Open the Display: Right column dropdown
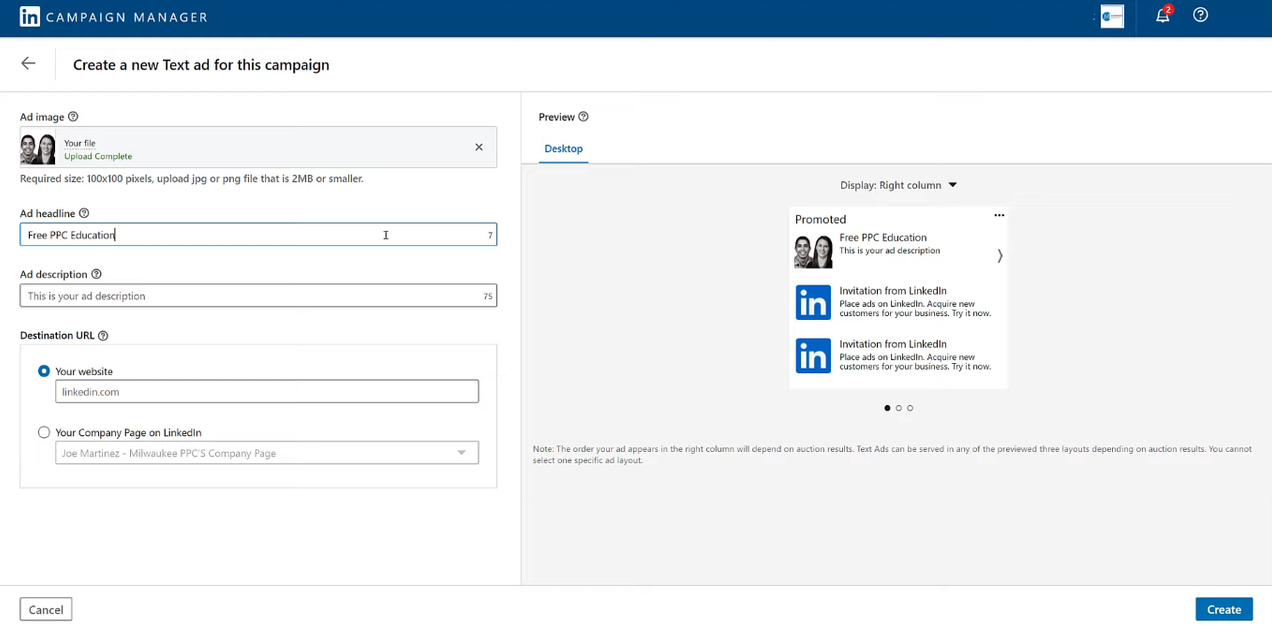 click(x=898, y=185)
